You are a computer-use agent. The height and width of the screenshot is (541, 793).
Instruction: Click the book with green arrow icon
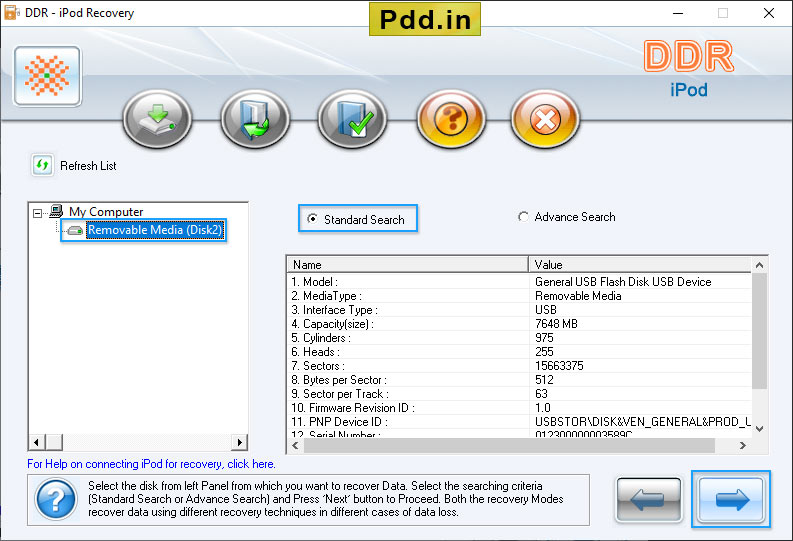[255, 119]
